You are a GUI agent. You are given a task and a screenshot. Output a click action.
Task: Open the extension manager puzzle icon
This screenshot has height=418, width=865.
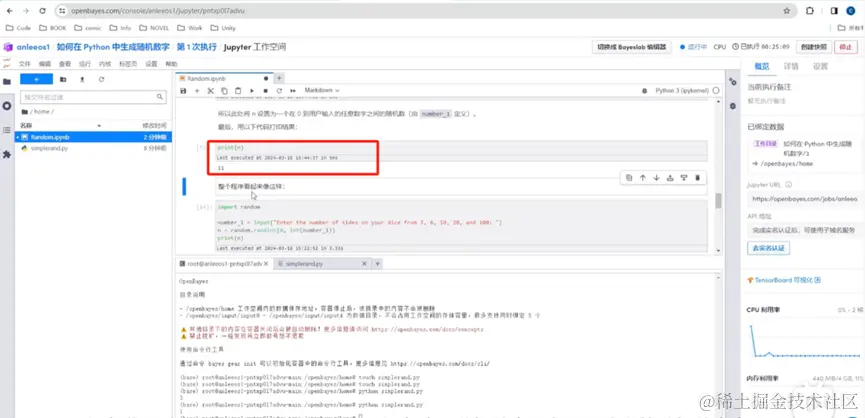[x=7, y=154]
